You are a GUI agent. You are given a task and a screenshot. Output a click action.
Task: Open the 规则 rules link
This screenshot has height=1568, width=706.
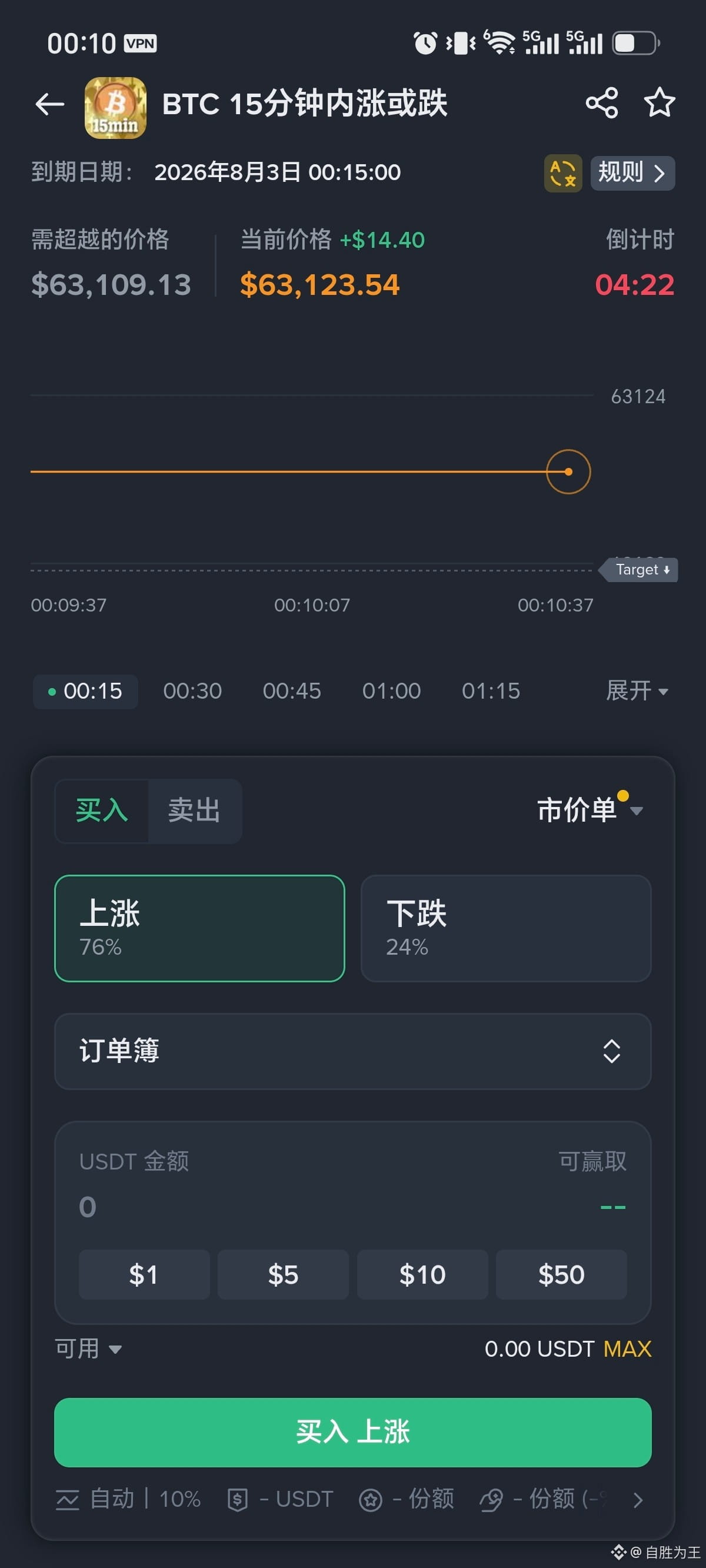coord(633,174)
